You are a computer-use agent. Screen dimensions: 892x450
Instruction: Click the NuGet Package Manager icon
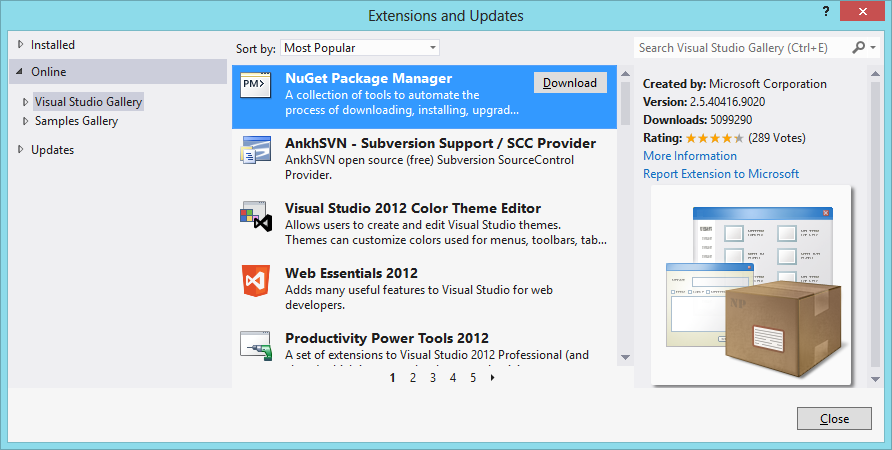coord(255,85)
